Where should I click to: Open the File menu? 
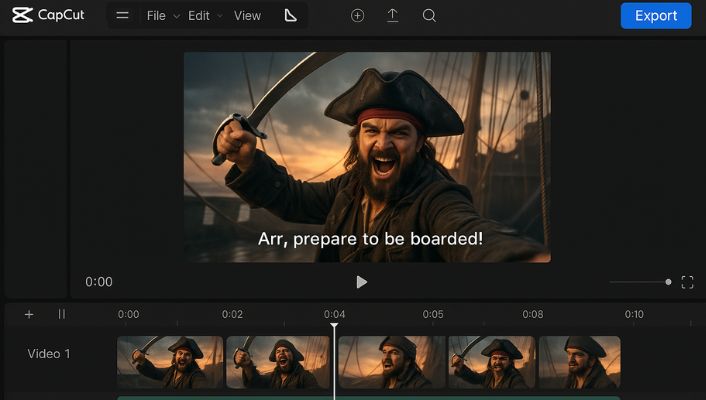[x=156, y=16]
